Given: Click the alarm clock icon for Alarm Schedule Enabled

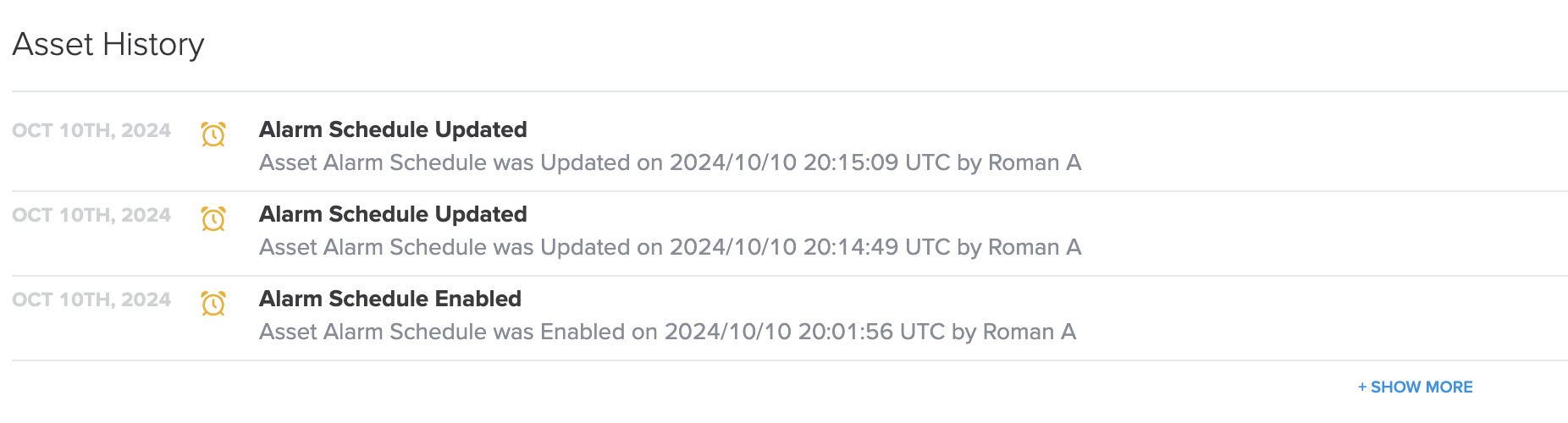Looking at the screenshot, I should [213, 303].
